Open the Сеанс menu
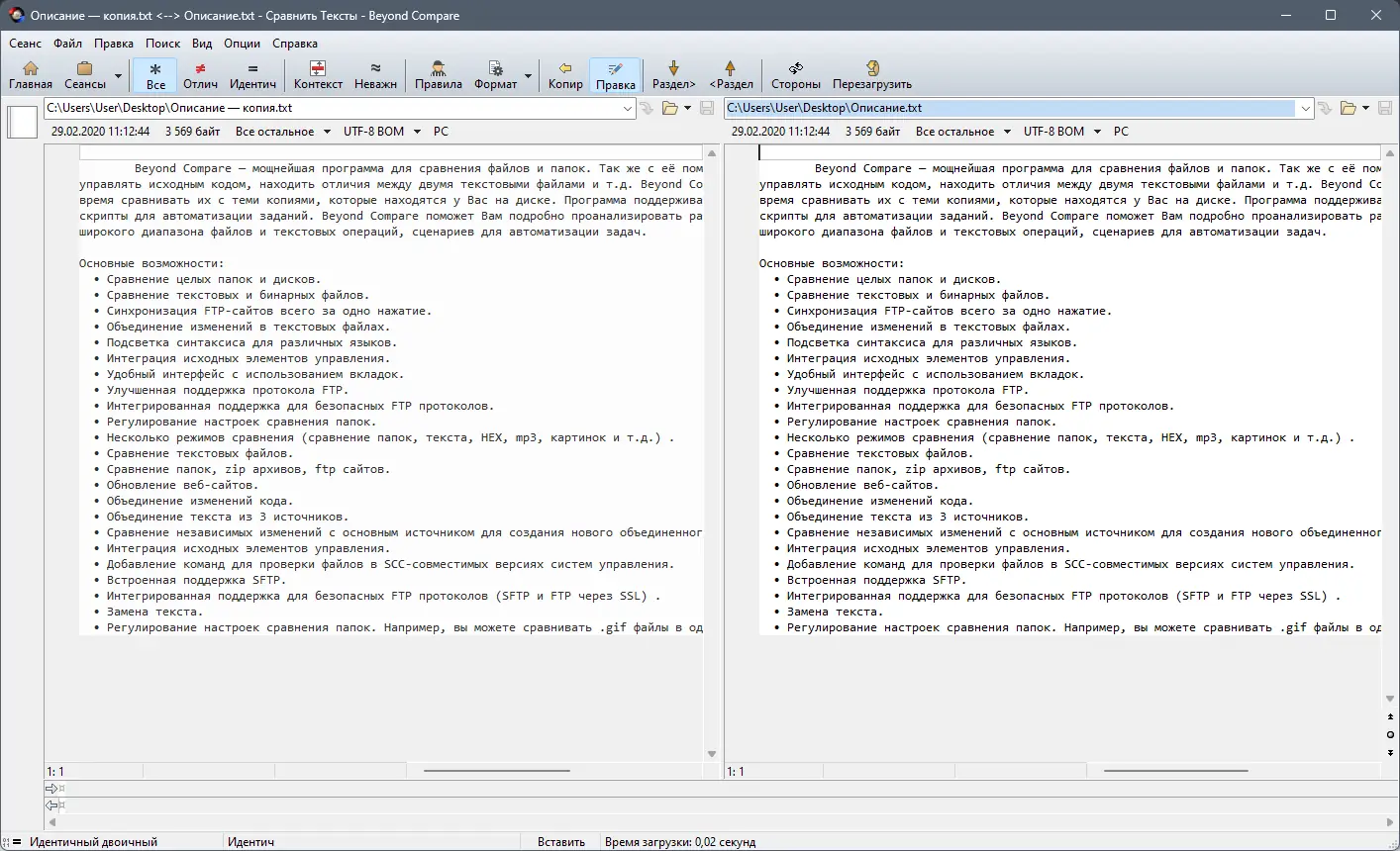The height and width of the screenshot is (851, 1400). point(26,44)
